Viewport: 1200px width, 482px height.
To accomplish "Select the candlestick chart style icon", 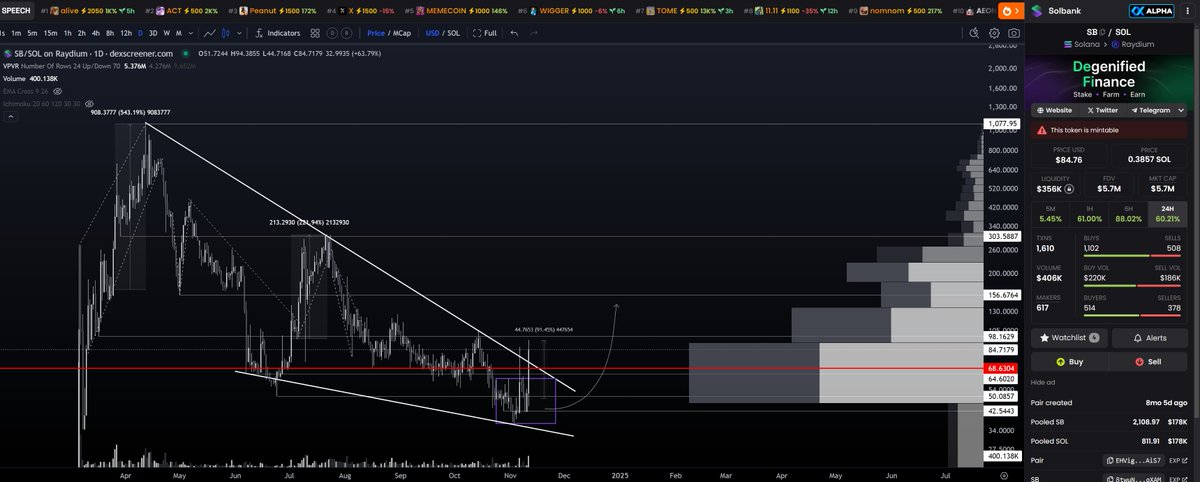I will [226, 33].
